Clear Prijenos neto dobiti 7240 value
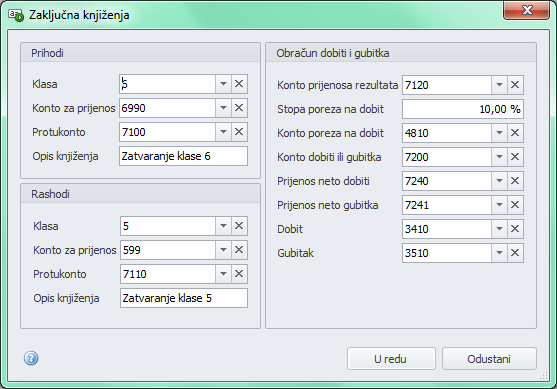The image size is (557, 389). click(x=515, y=181)
